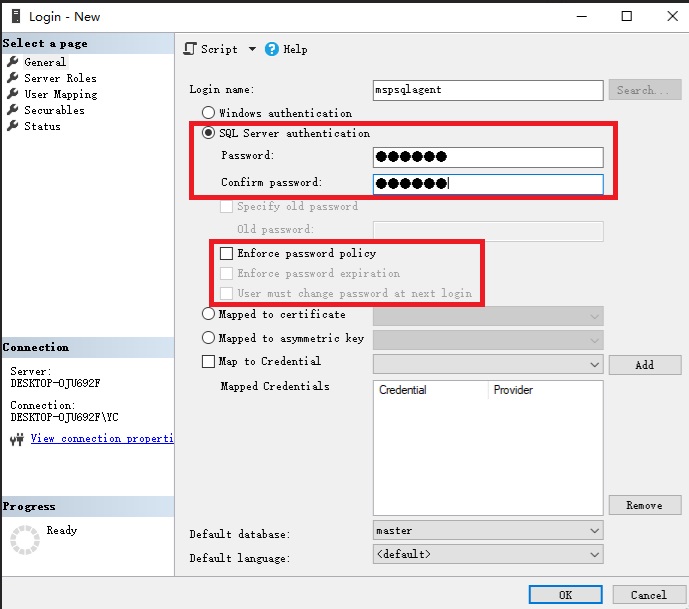Viewport: 689px width, 609px height.
Task: Select the General page wrench icon
Action: coord(13,62)
